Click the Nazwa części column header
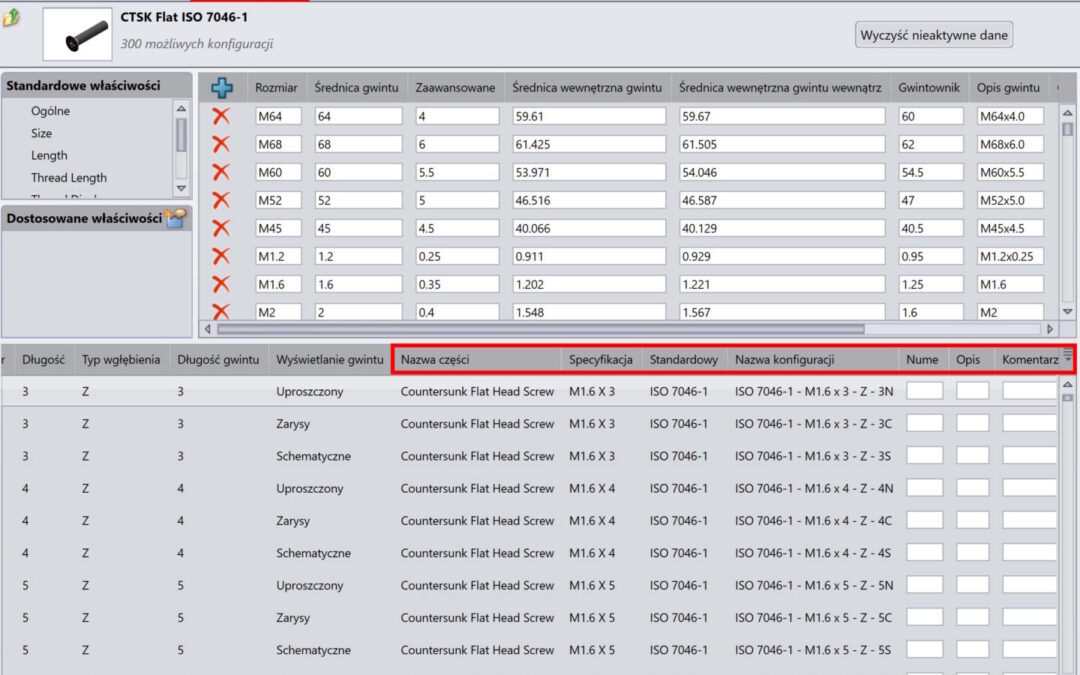Image resolution: width=1080 pixels, height=675 pixels. (x=435, y=359)
